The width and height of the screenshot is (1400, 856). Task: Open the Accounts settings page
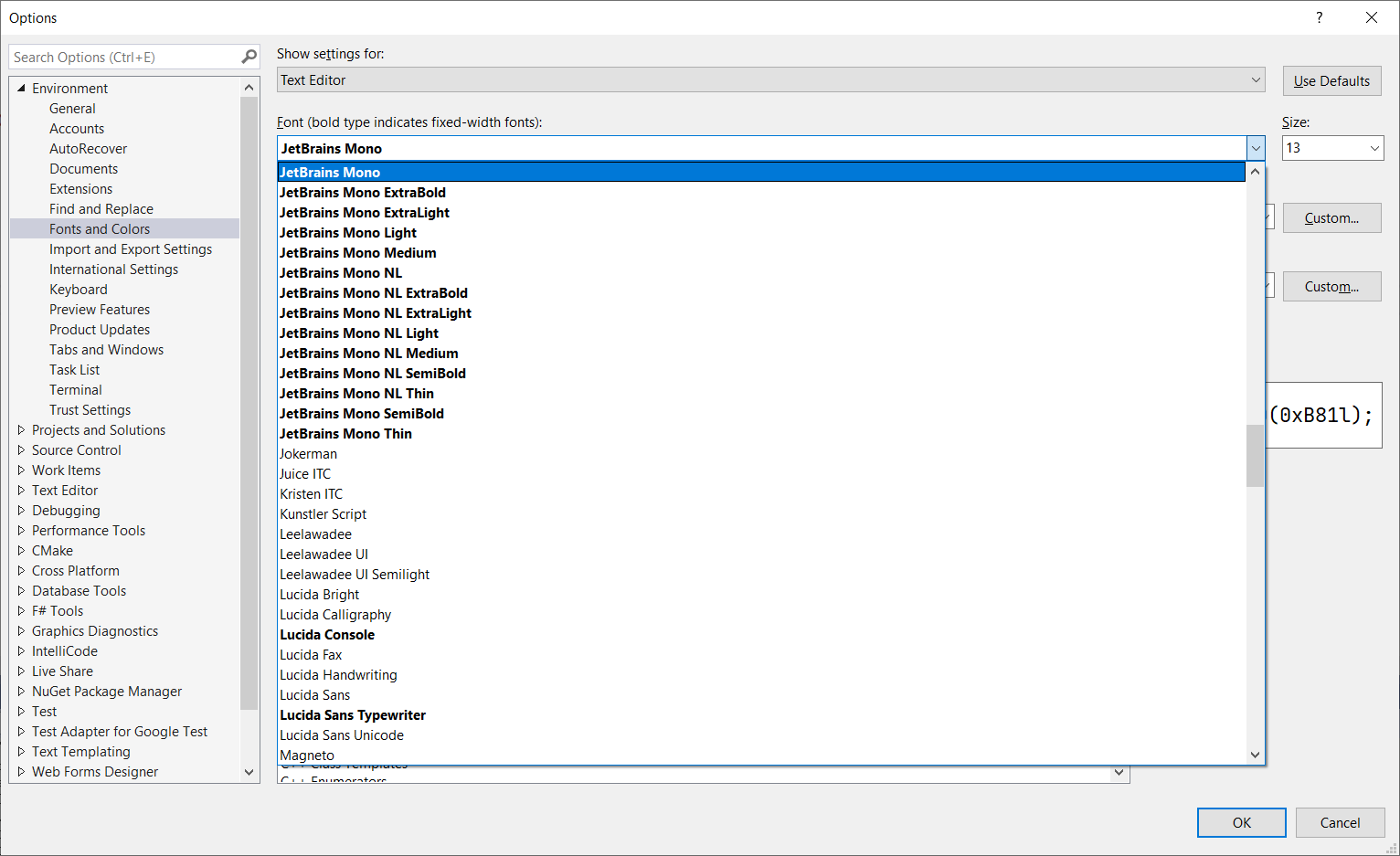[77, 128]
